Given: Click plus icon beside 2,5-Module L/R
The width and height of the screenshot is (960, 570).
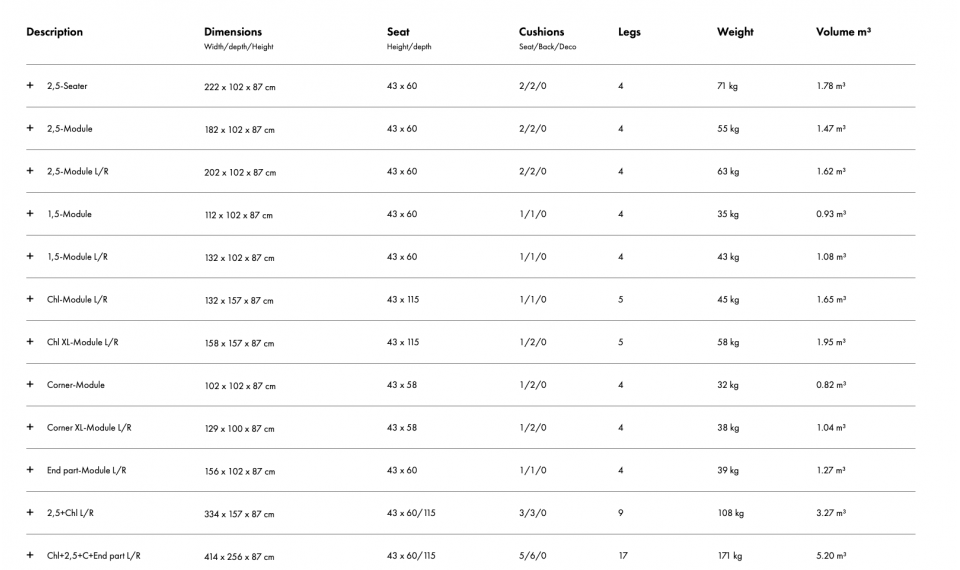Looking at the screenshot, I should (x=30, y=171).
